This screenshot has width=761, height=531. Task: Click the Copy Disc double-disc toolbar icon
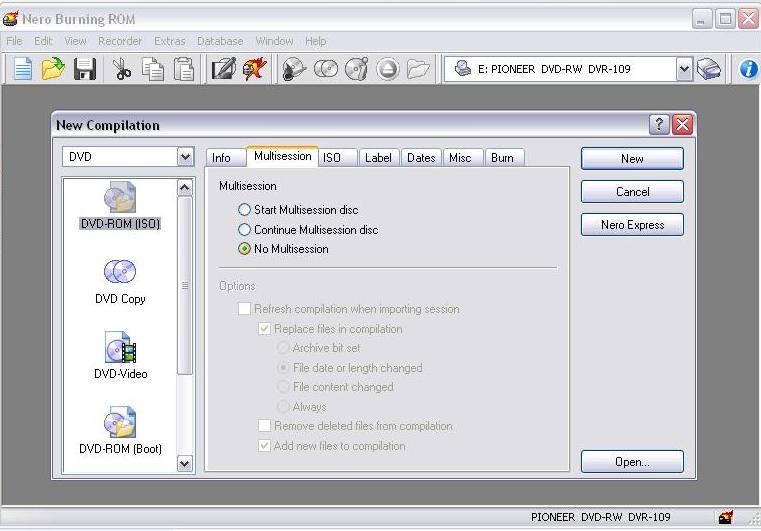326,68
